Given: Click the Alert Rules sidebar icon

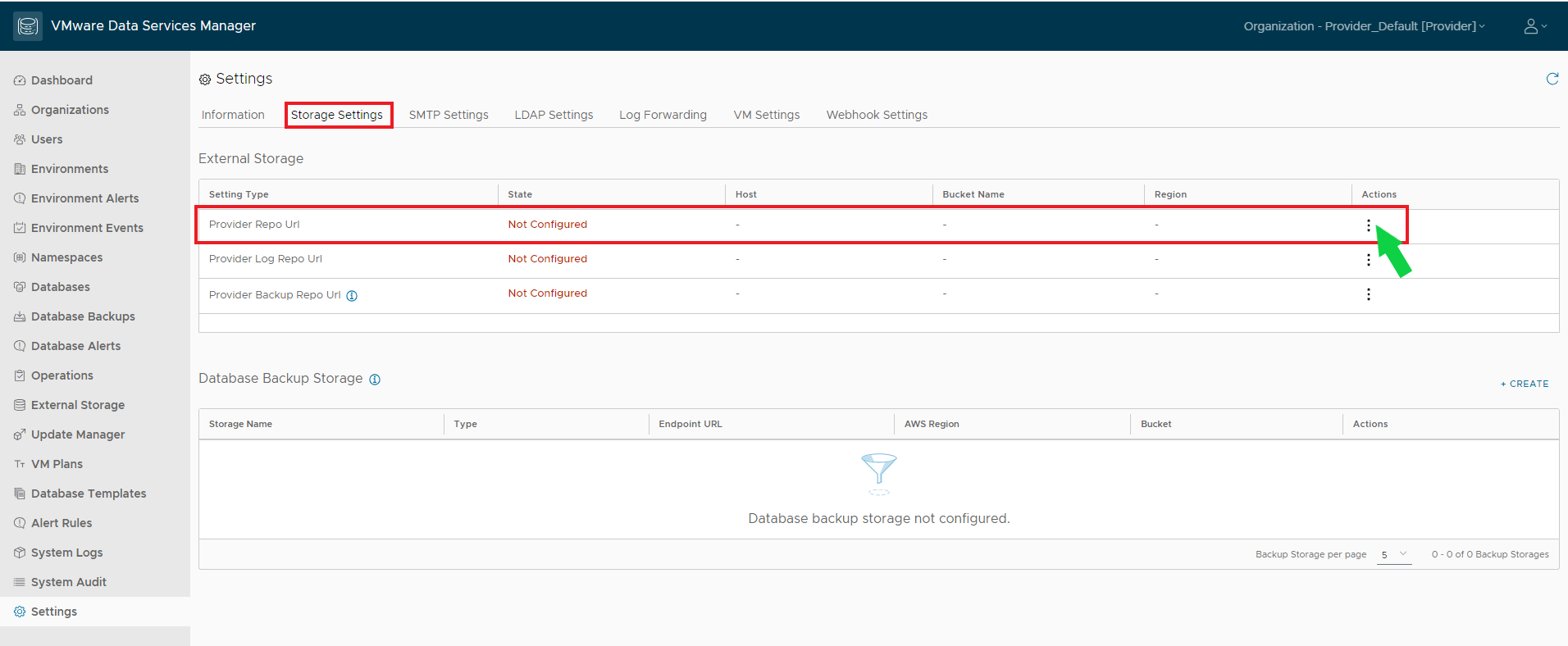Looking at the screenshot, I should tap(20, 523).
